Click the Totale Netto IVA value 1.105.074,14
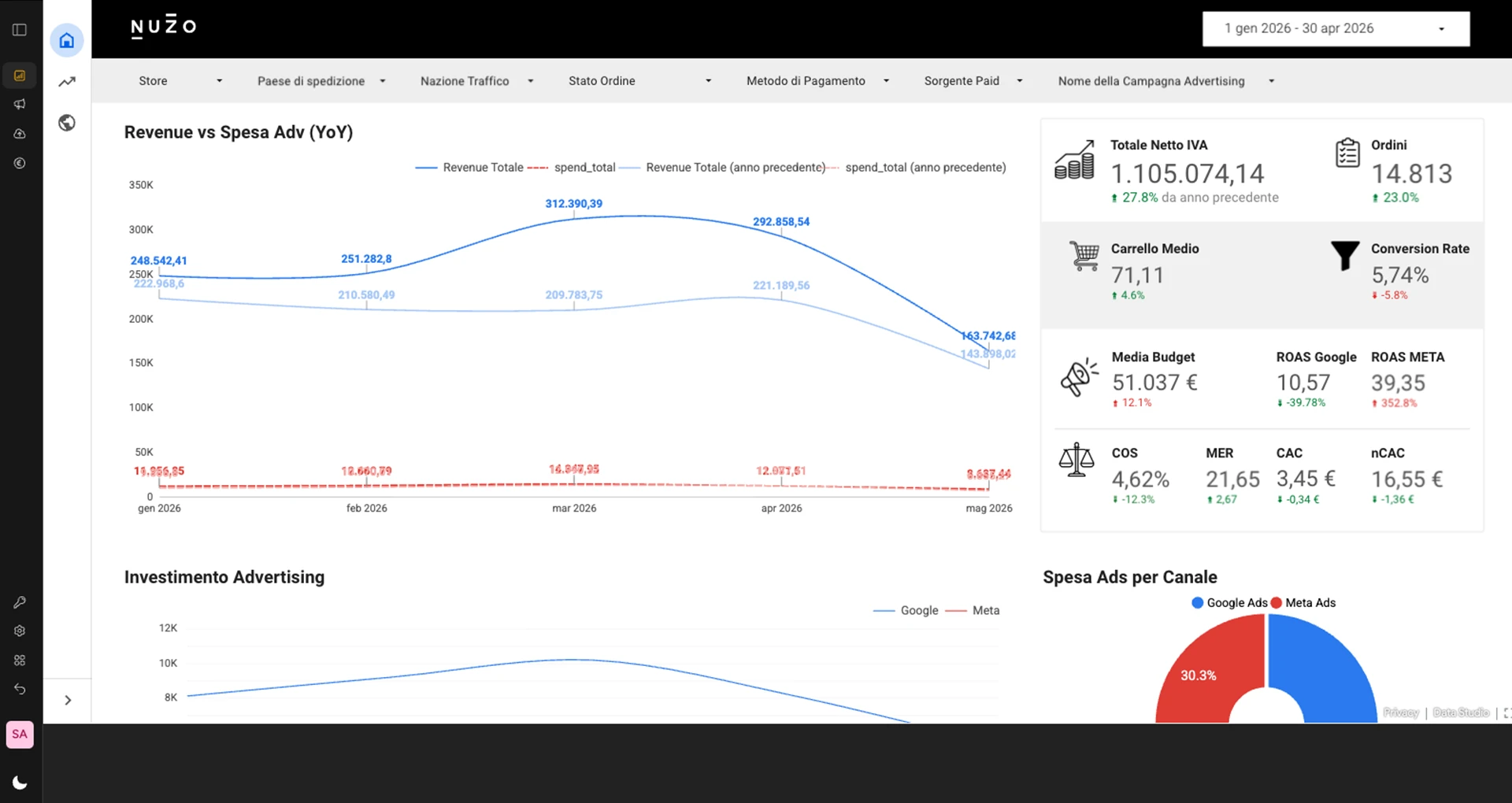The width and height of the screenshot is (1512, 803). (x=1188, y=173)
